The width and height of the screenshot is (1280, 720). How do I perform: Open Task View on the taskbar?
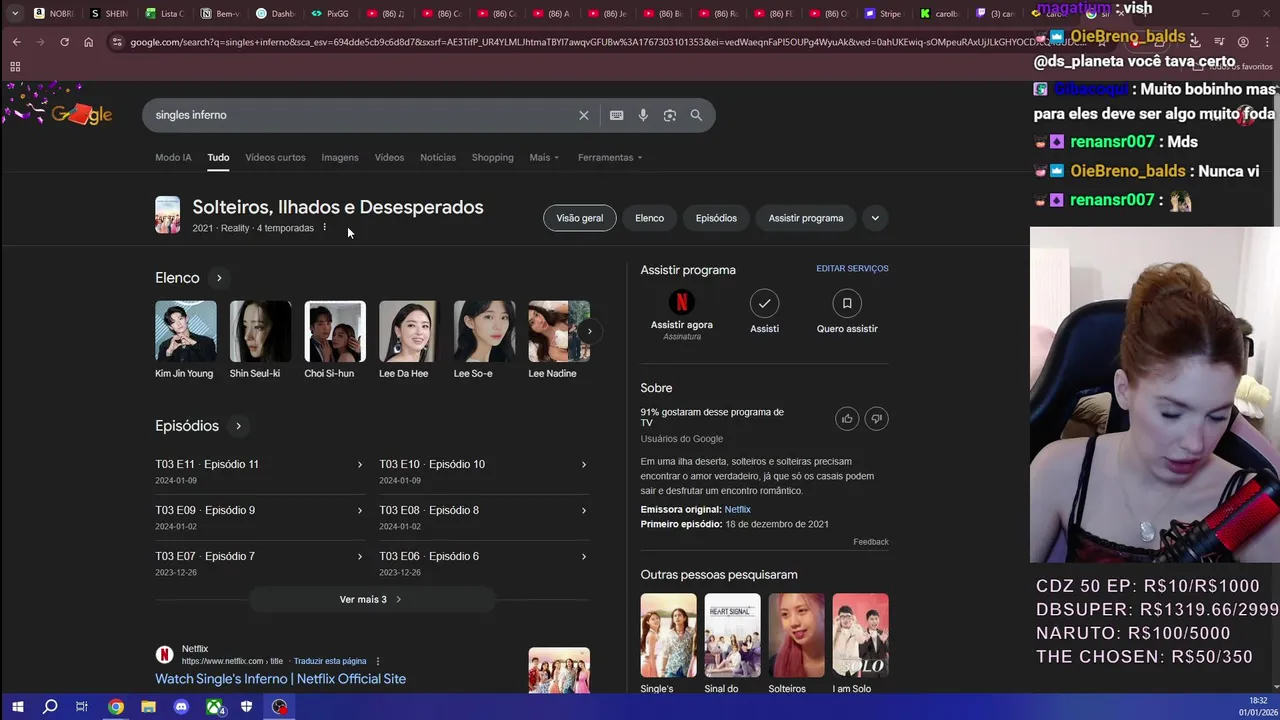(83, 707)
